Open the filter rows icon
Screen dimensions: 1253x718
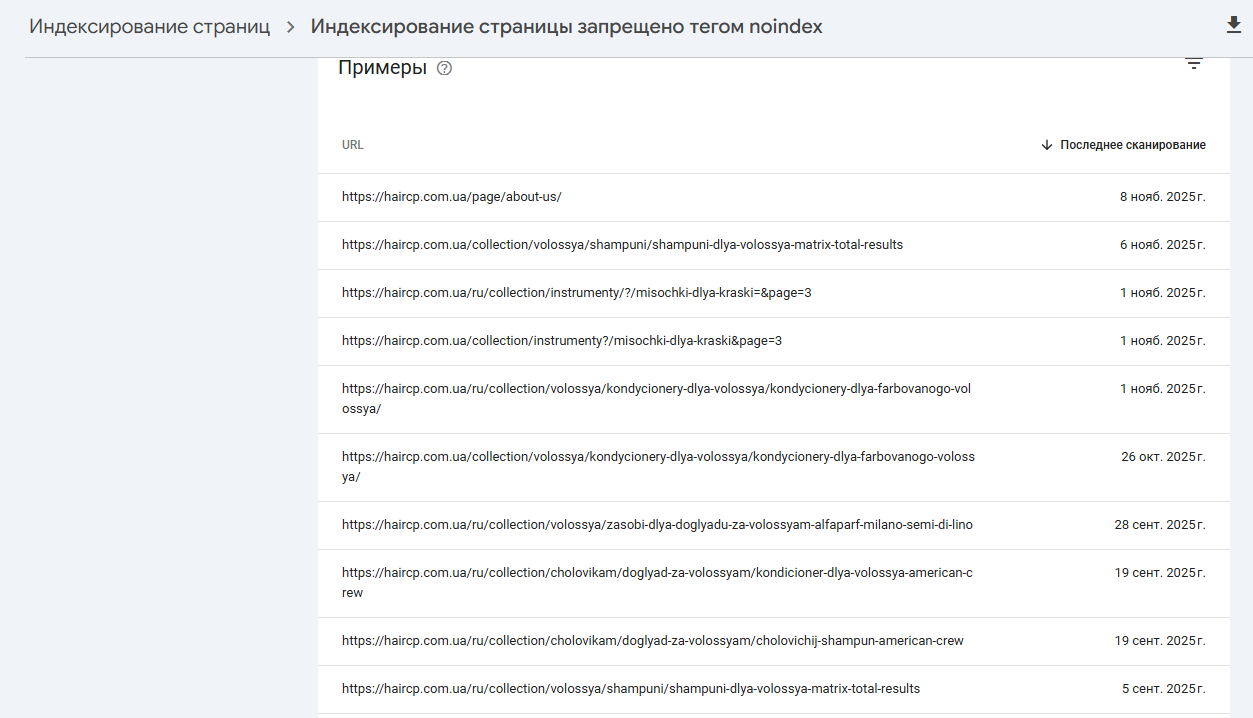click(x=1193, y=64)
